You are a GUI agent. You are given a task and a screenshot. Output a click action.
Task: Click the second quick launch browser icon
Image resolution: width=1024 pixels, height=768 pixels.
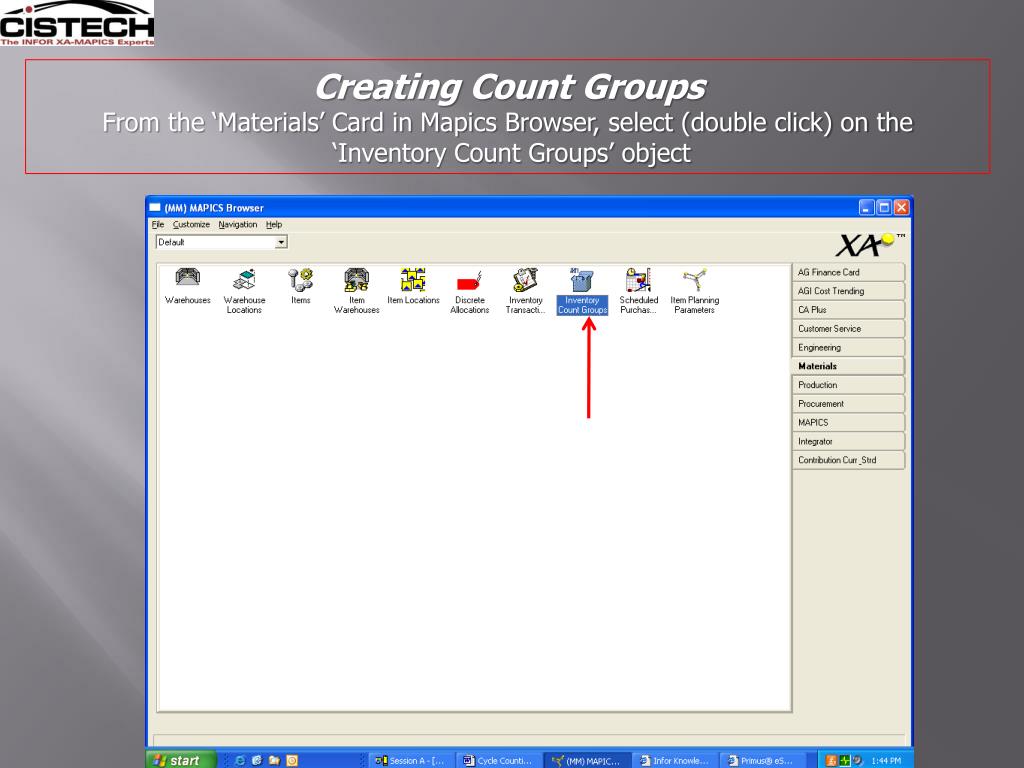(257, 760)
